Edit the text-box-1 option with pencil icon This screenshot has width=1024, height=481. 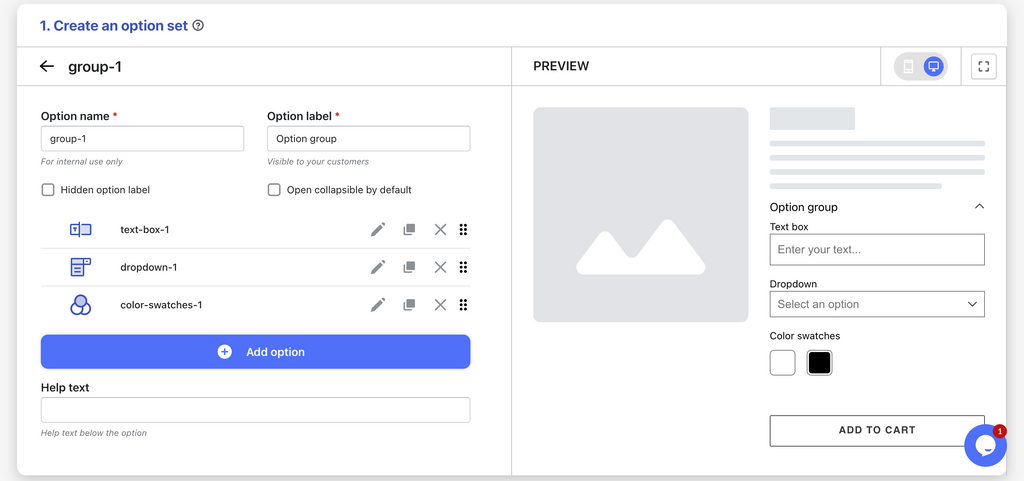tap(378, 230)
